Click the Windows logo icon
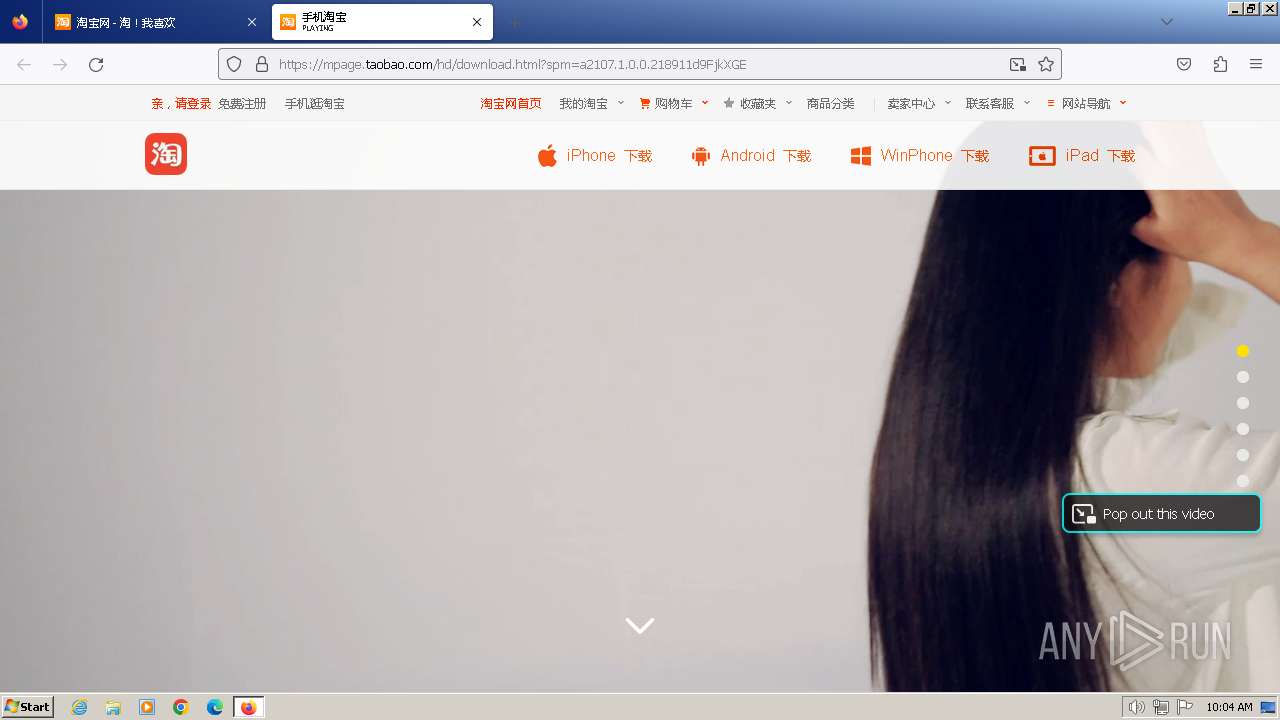The image size is (1280, 720). pos(860,156)
